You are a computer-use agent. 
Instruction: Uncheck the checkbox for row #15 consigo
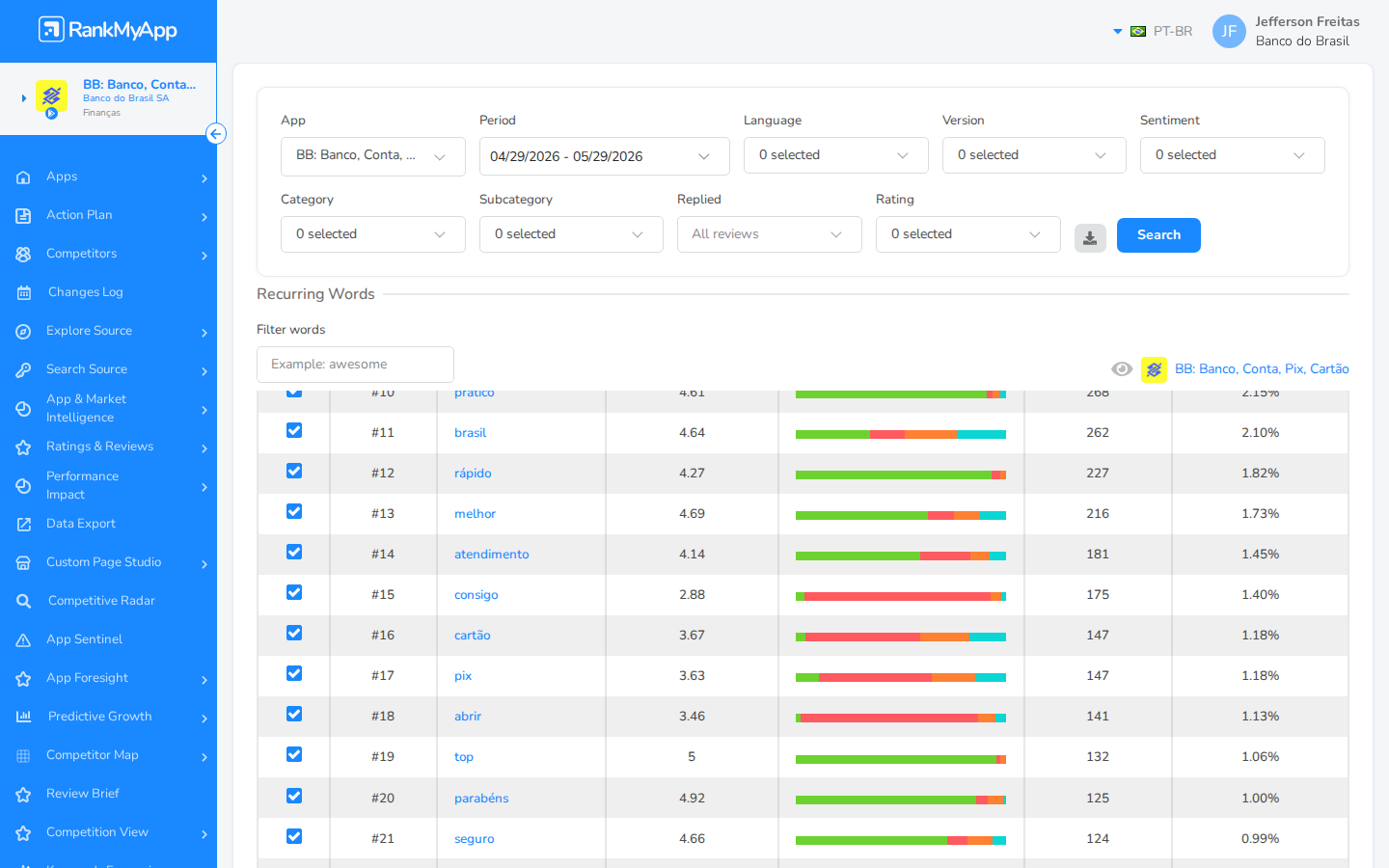(x=294, y=592)
